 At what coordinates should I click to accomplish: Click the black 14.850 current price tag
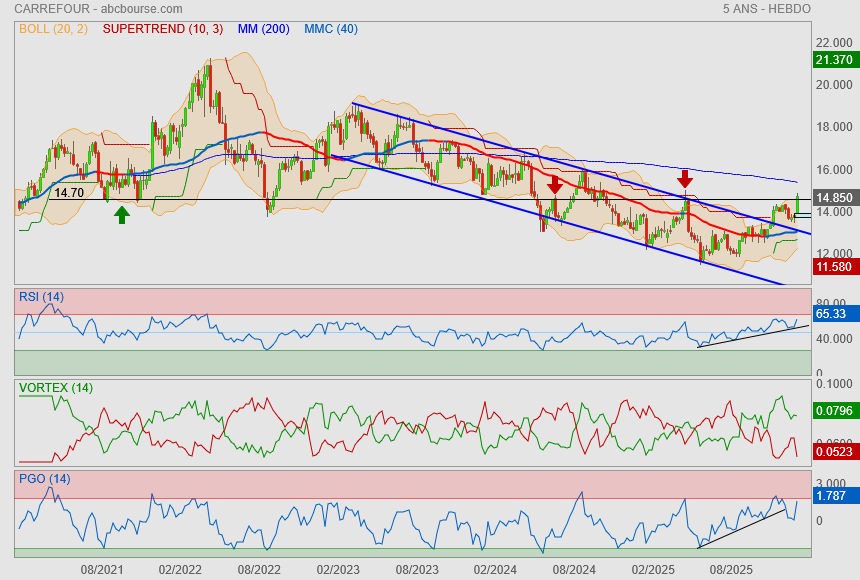click(x=834, y=198)
